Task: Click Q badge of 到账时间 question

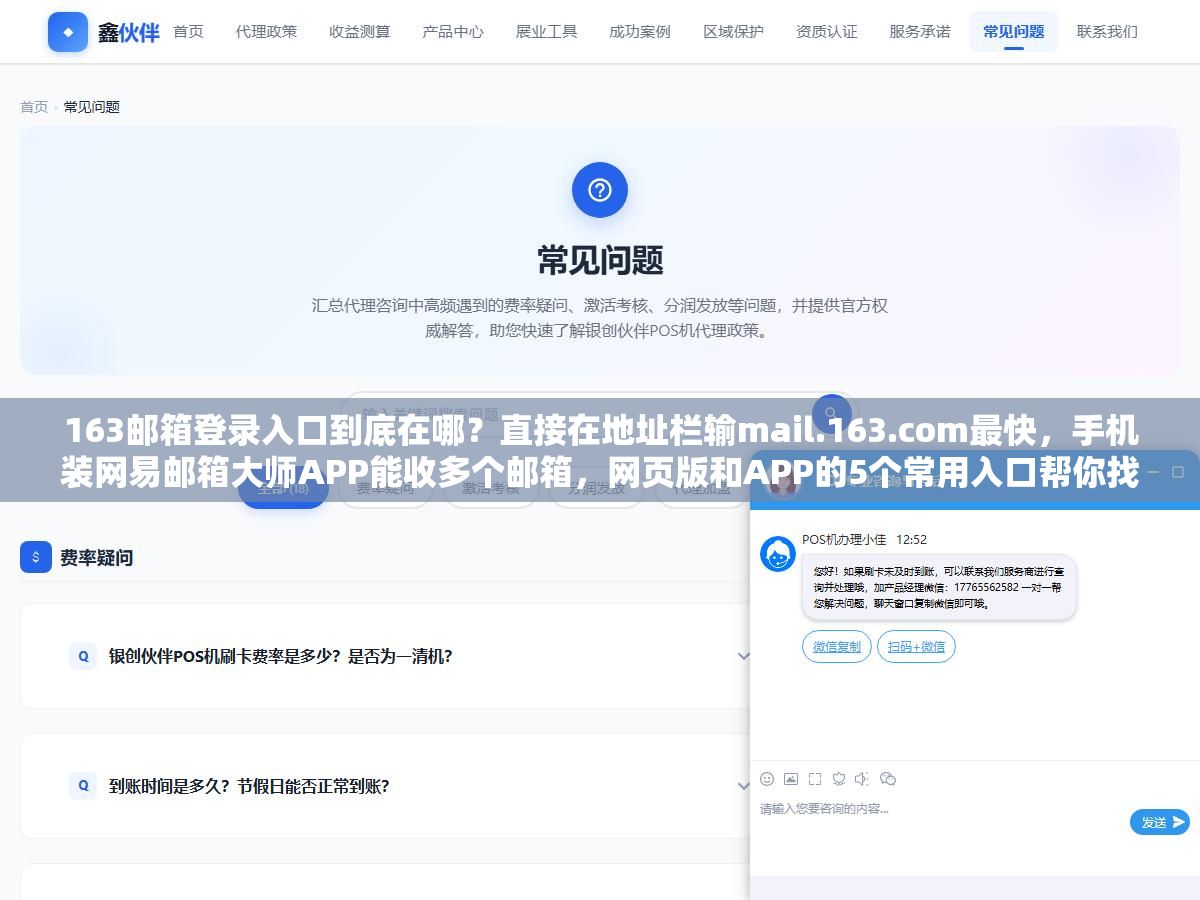Action: tap(83, 786)
